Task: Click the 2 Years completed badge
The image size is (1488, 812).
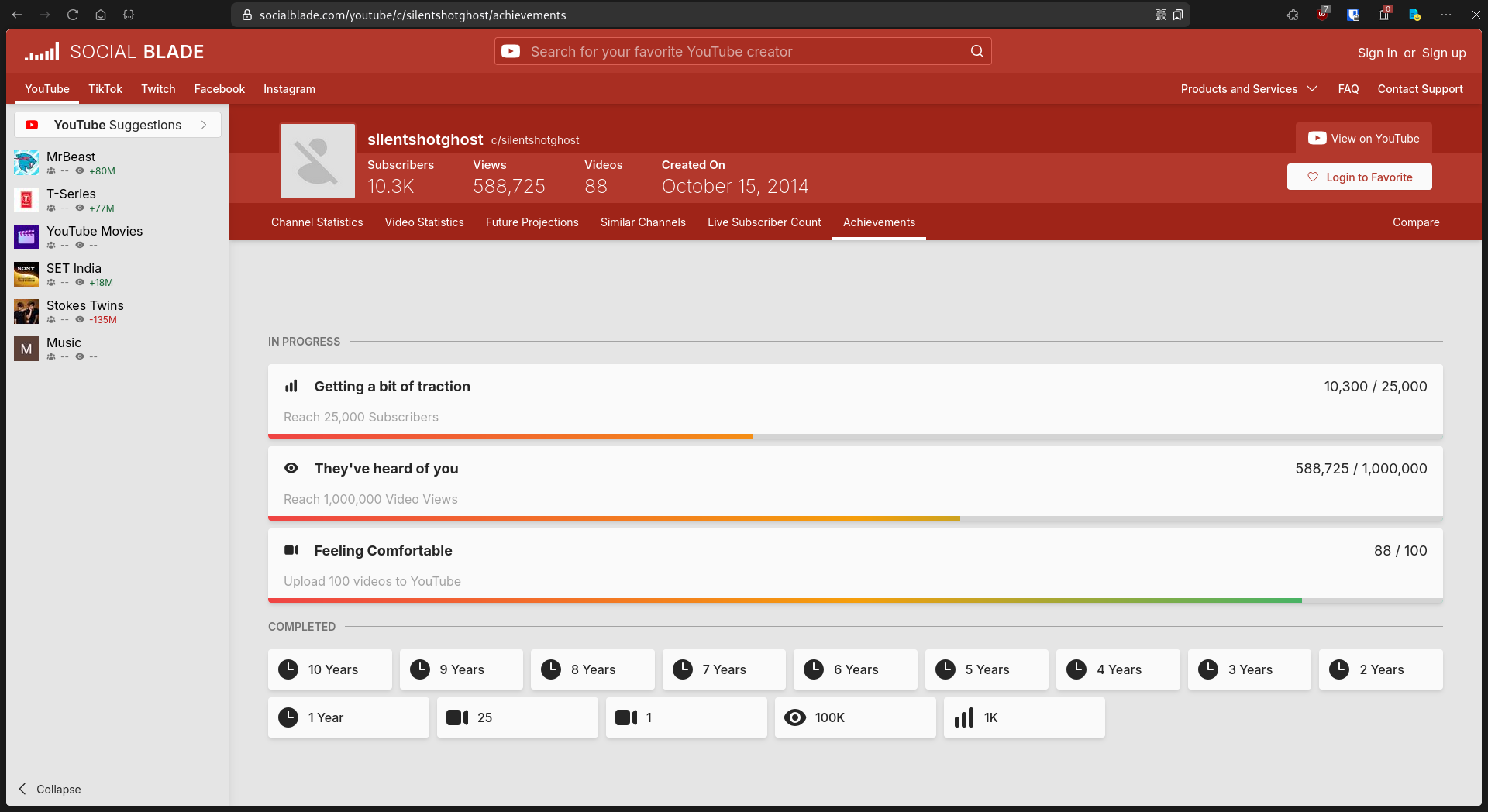Action: [x=1381, y=669]
